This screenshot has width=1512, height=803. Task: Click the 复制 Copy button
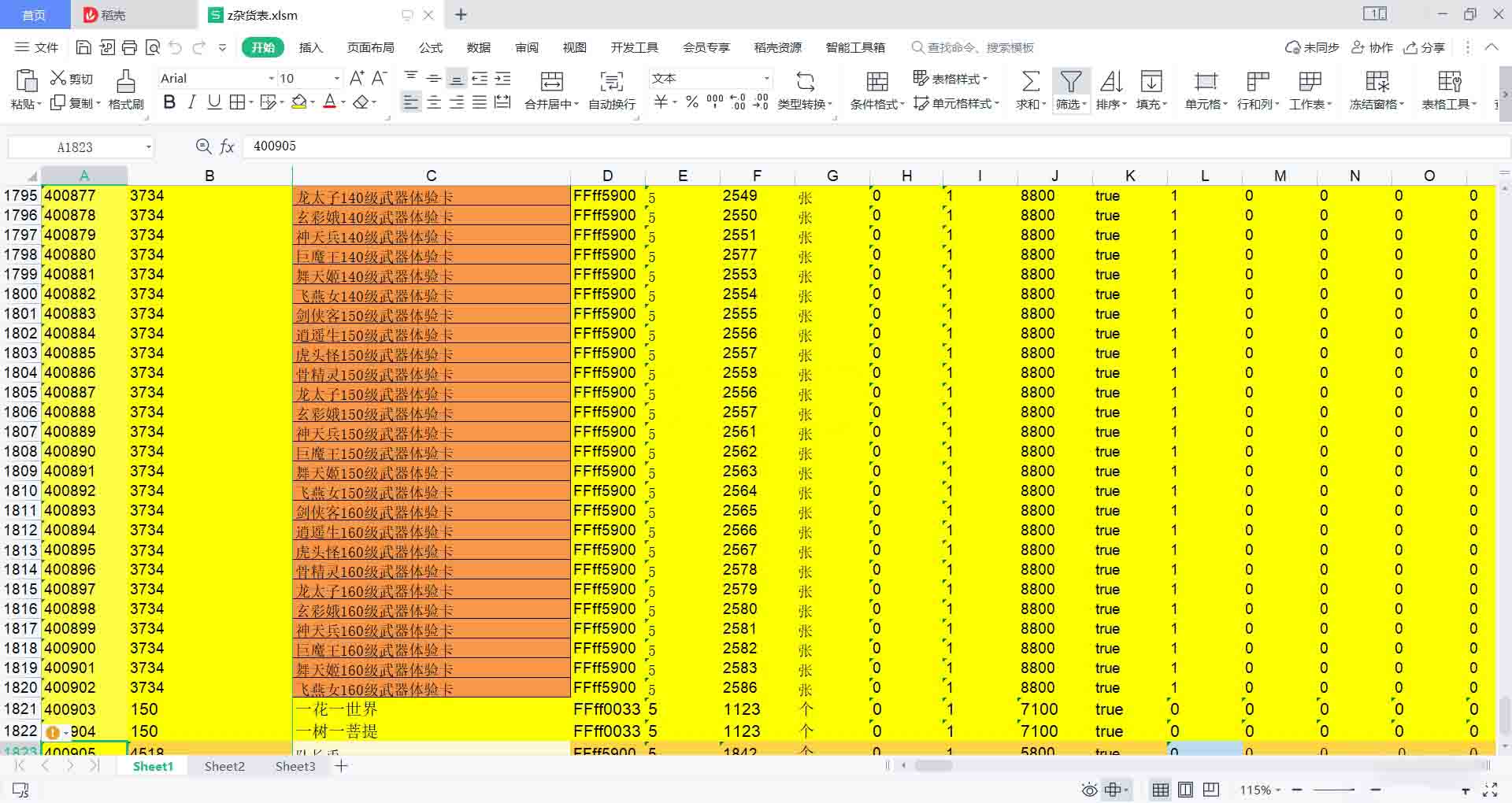(76, 103)
